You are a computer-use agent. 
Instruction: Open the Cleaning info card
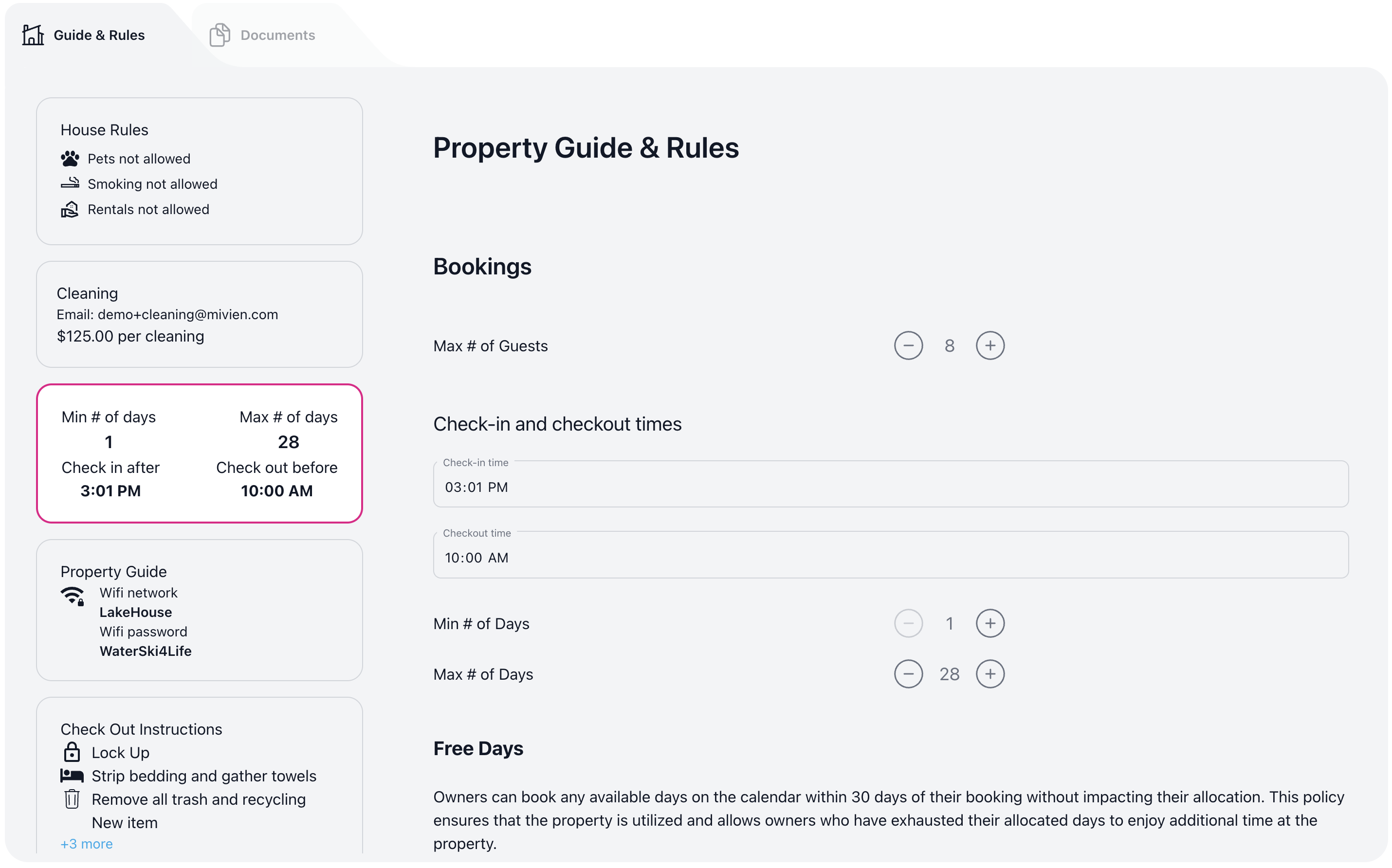[199, 315]
